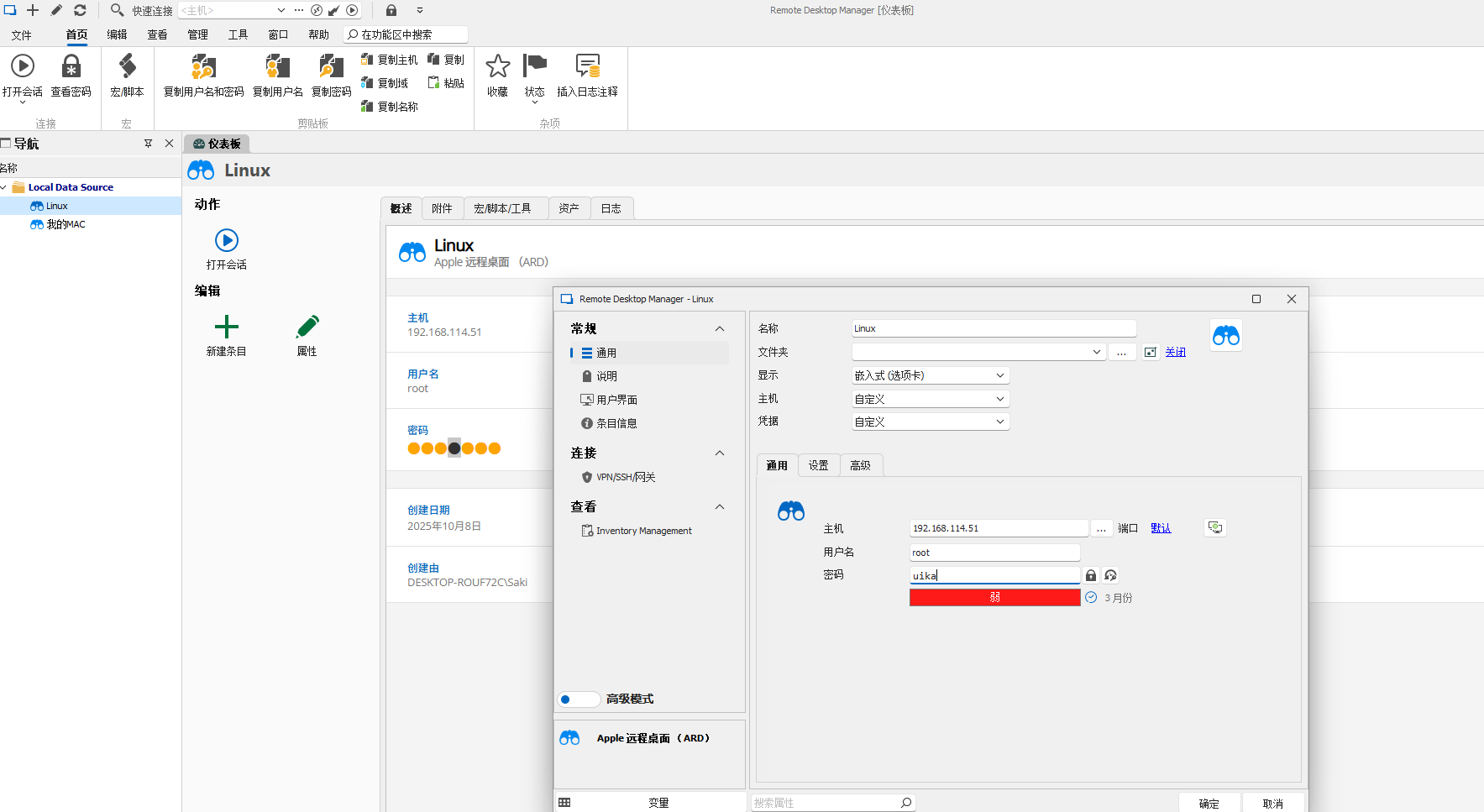Click the 取消 button
Image resolution: width=1484 pixels, height=812 pixels.
click(1273, 803)
